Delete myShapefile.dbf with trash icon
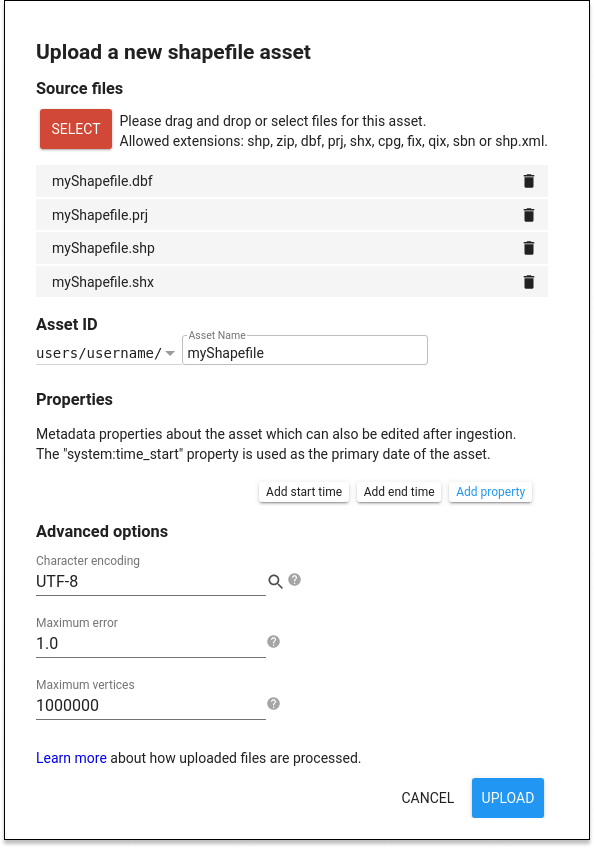Viewport: 594px width, 848px height. pyautogui.click(x=529, y=181)
